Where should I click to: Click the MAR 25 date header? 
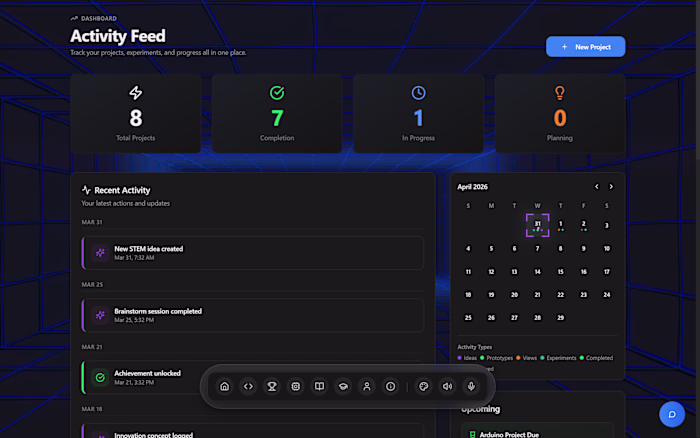tap(92, 284)
